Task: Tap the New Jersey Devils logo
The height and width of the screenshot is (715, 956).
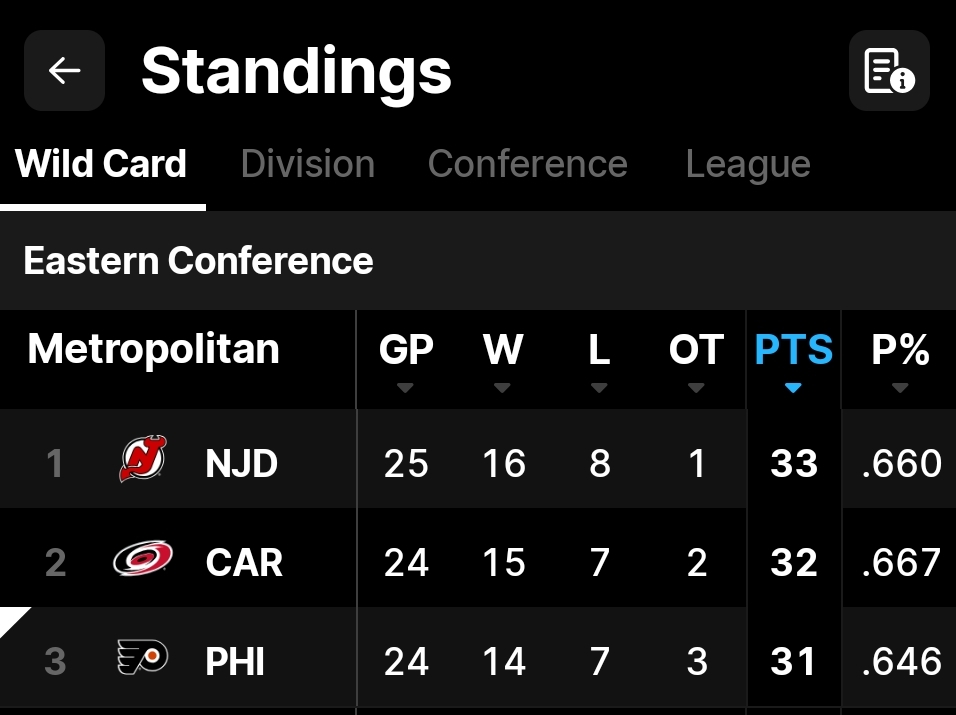Action: pos(143,460)
